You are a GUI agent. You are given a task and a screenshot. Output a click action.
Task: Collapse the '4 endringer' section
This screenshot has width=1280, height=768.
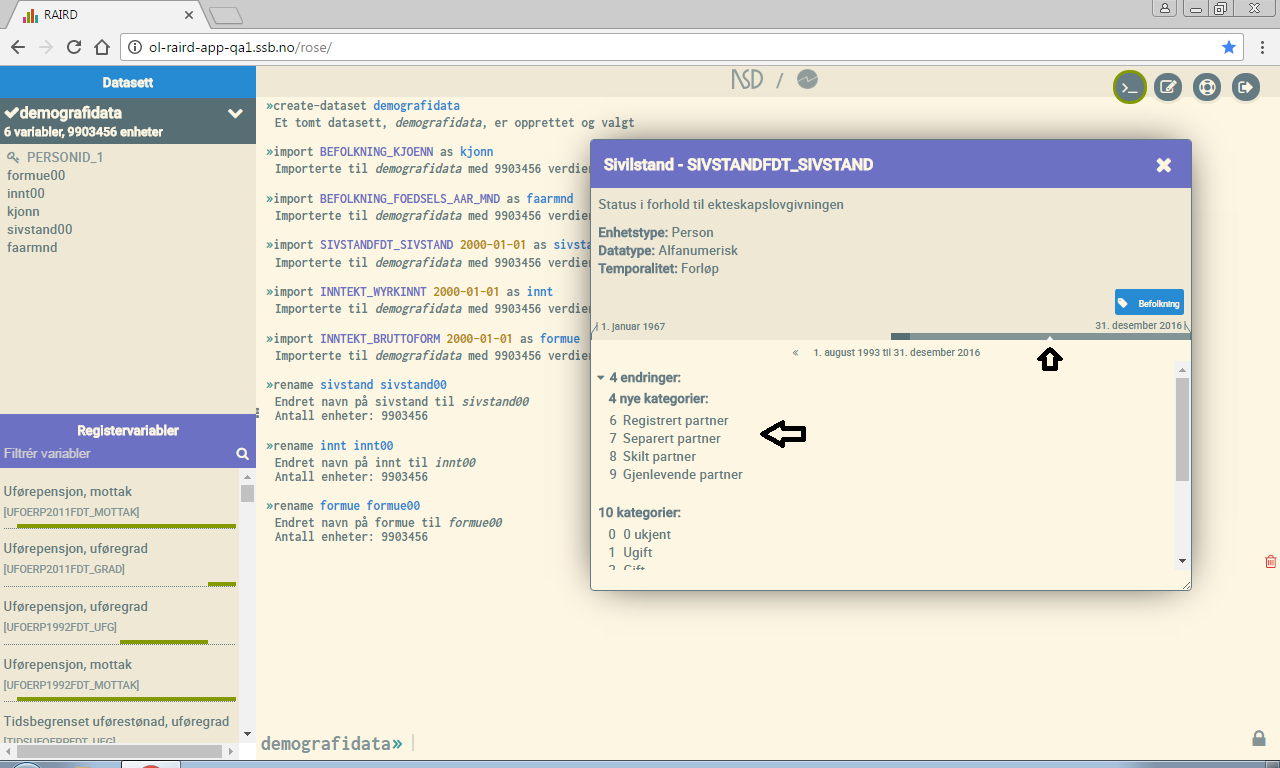pos(600,378)
